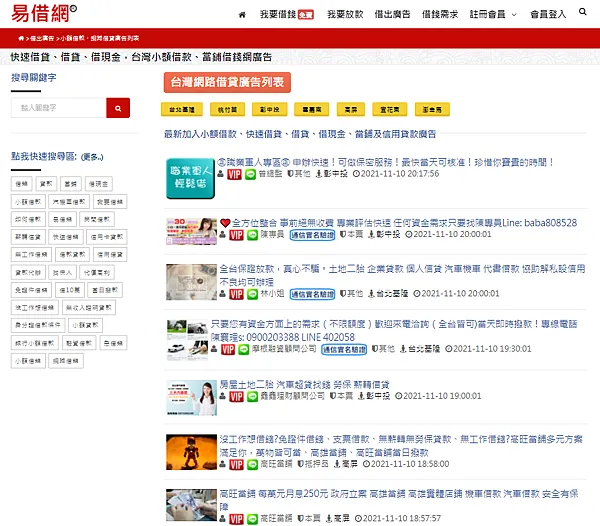Screen dimensions: 600x526
Task: Select the 快速借錢 quick search tag
Action: (66, 237)
